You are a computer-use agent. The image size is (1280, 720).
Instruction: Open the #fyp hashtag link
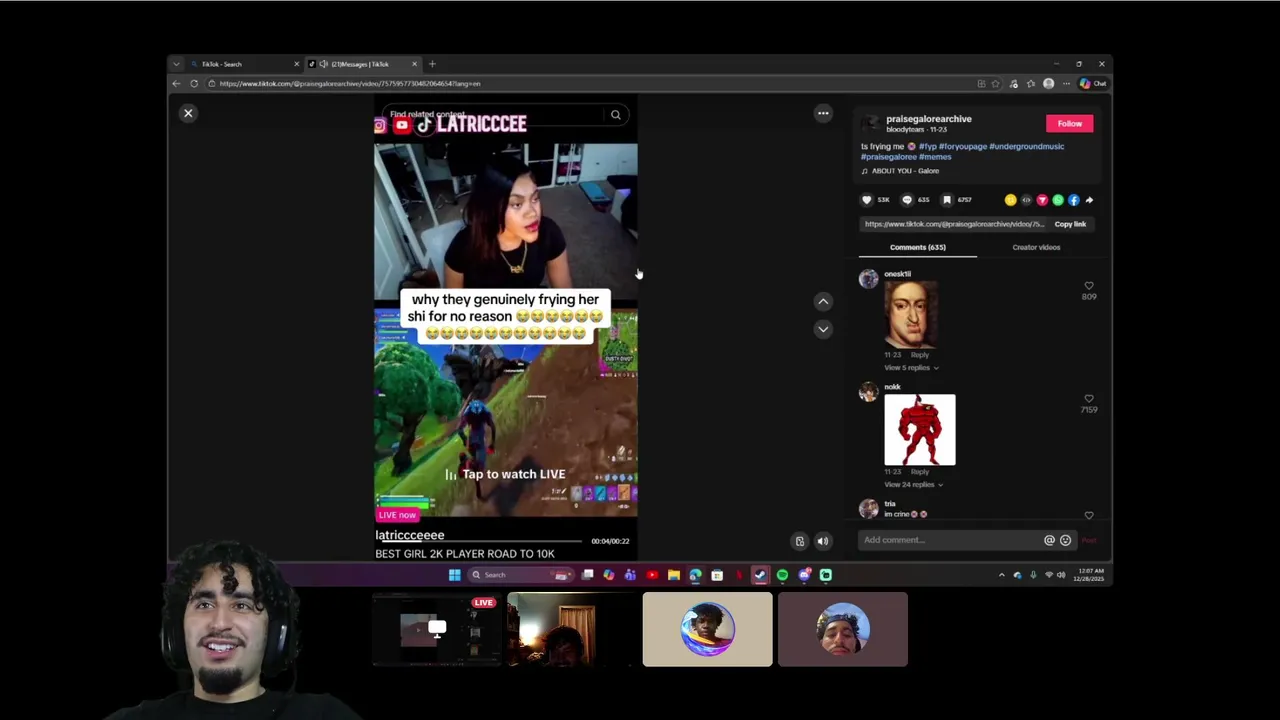(x=927, y=146)
